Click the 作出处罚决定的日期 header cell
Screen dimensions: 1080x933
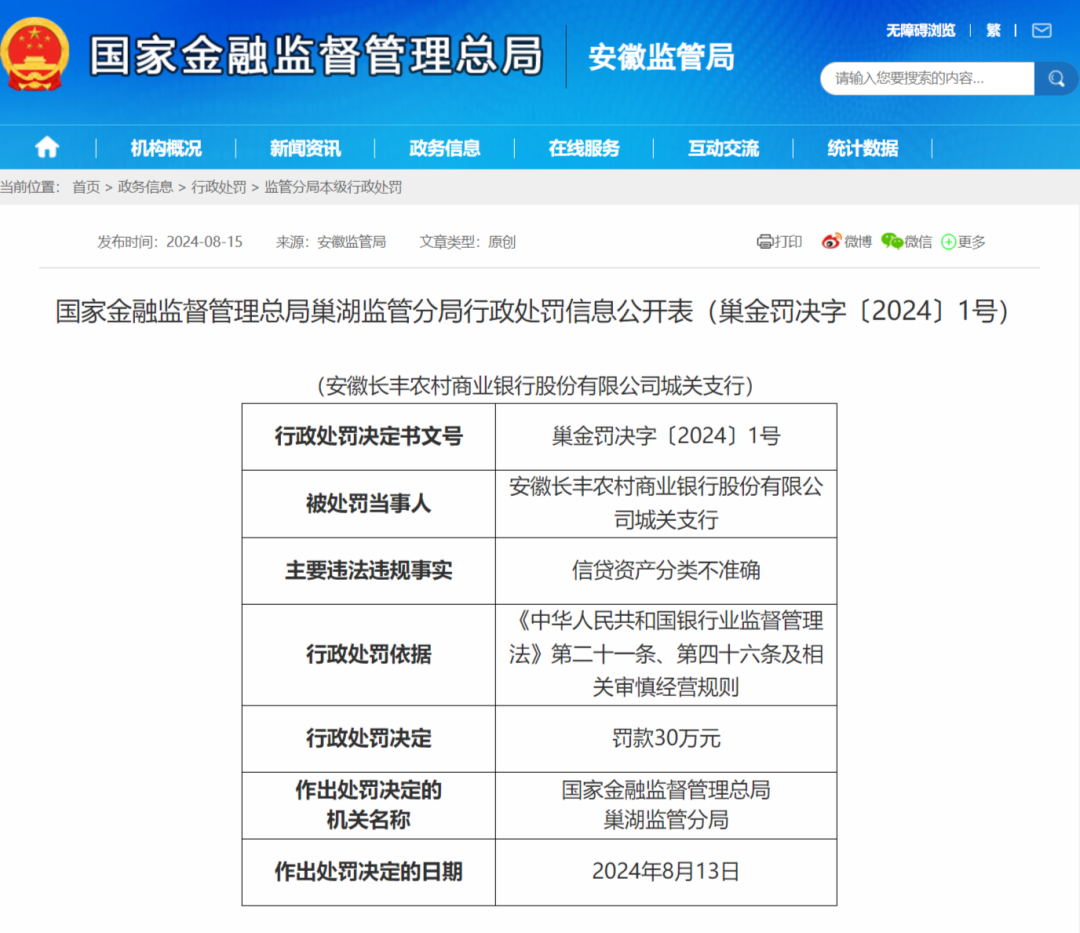(x=368, y=872)
